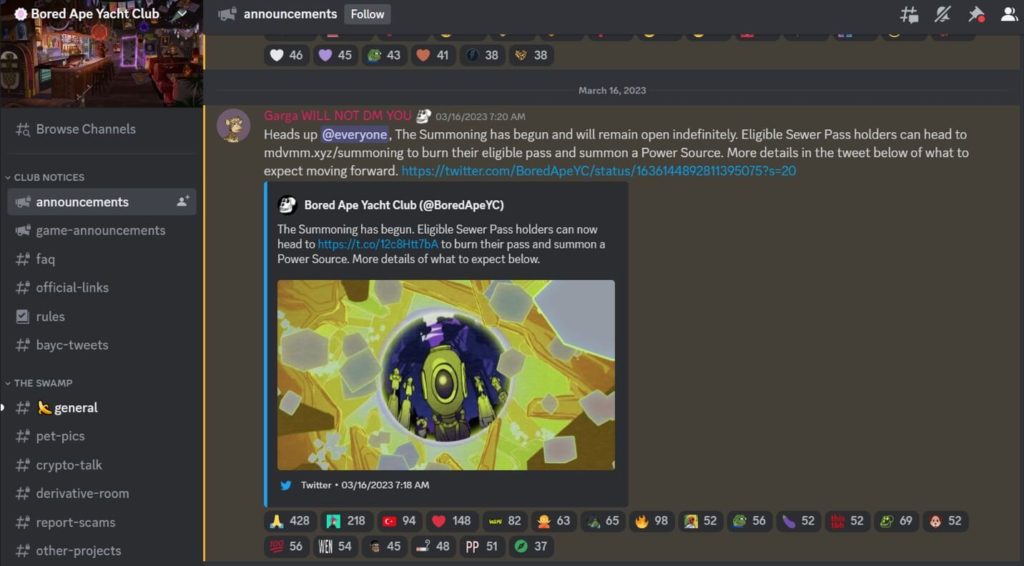Toggle 100 emoji reaction with 56
Screen dimensions: 1024x566
(287, 546)
